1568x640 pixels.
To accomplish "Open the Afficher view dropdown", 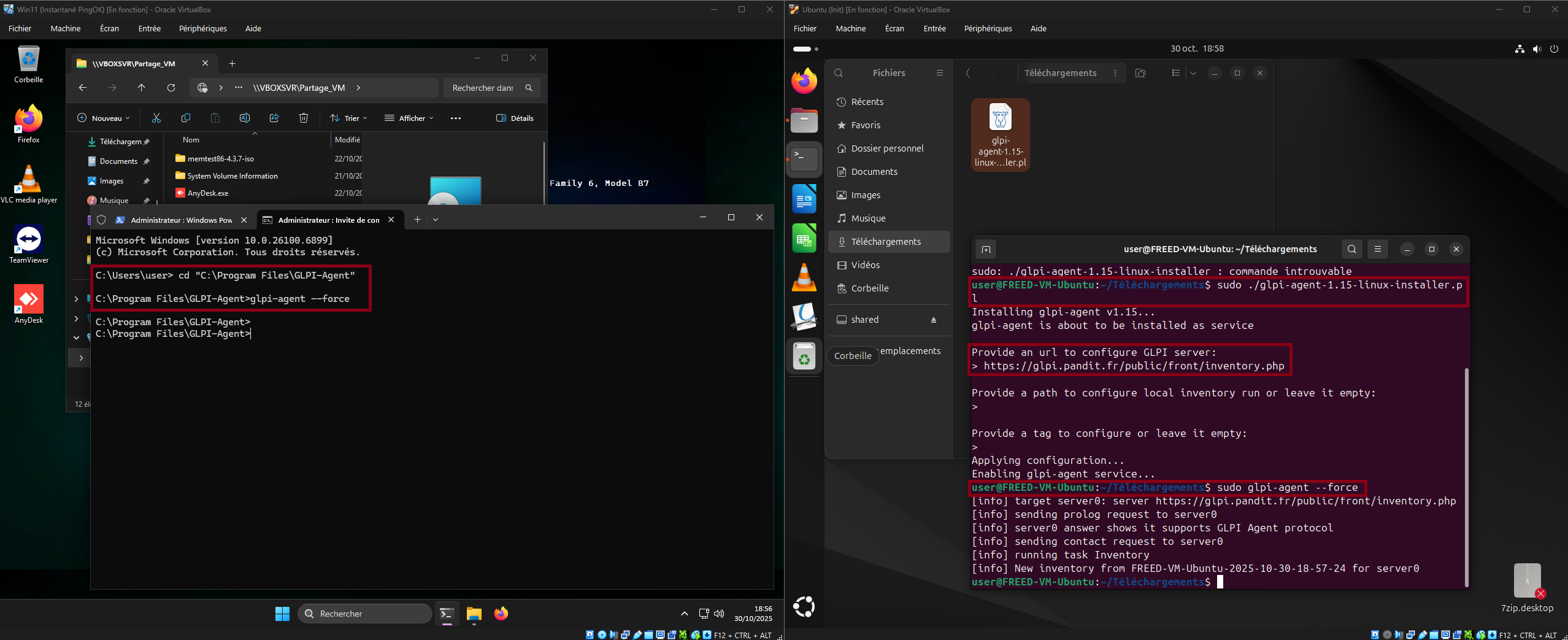I will click(x=409, y=118).
